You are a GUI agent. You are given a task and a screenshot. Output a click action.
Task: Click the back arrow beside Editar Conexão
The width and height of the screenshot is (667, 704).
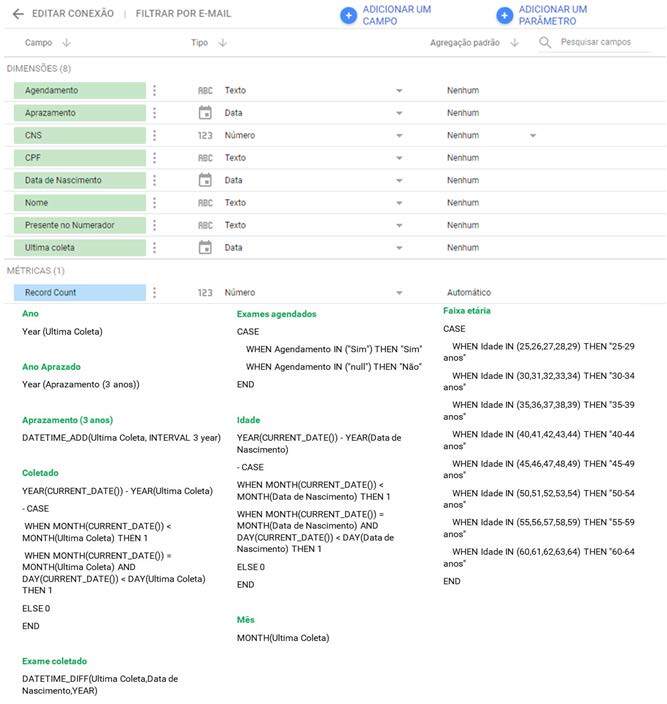[17, 14]
